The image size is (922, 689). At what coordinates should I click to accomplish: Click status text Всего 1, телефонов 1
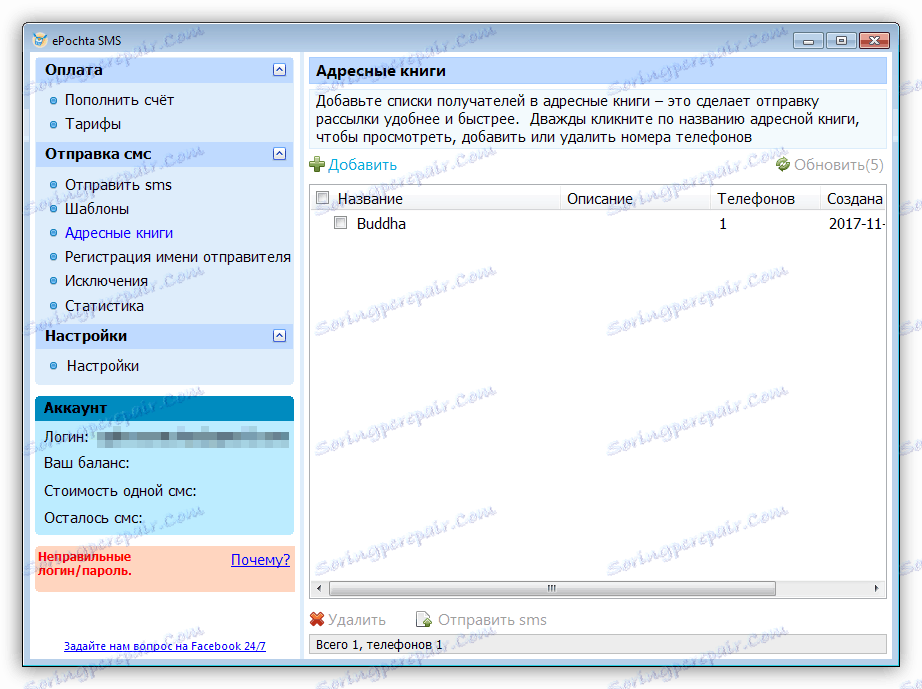coord(379,644)
